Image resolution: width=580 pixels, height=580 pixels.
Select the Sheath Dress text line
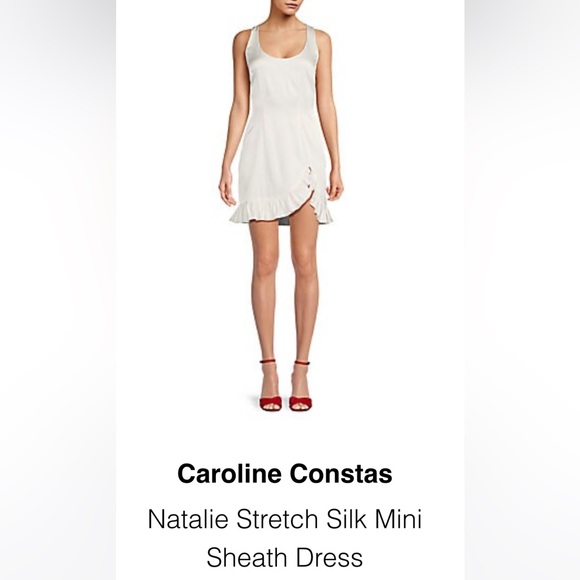tap(284, 557)
